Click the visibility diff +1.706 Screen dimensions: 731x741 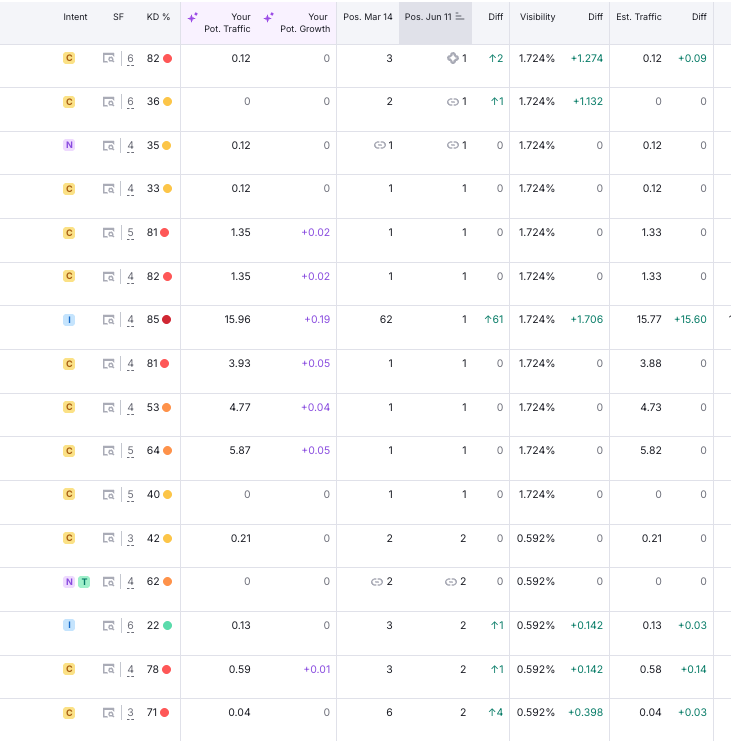tap(586, 320)
